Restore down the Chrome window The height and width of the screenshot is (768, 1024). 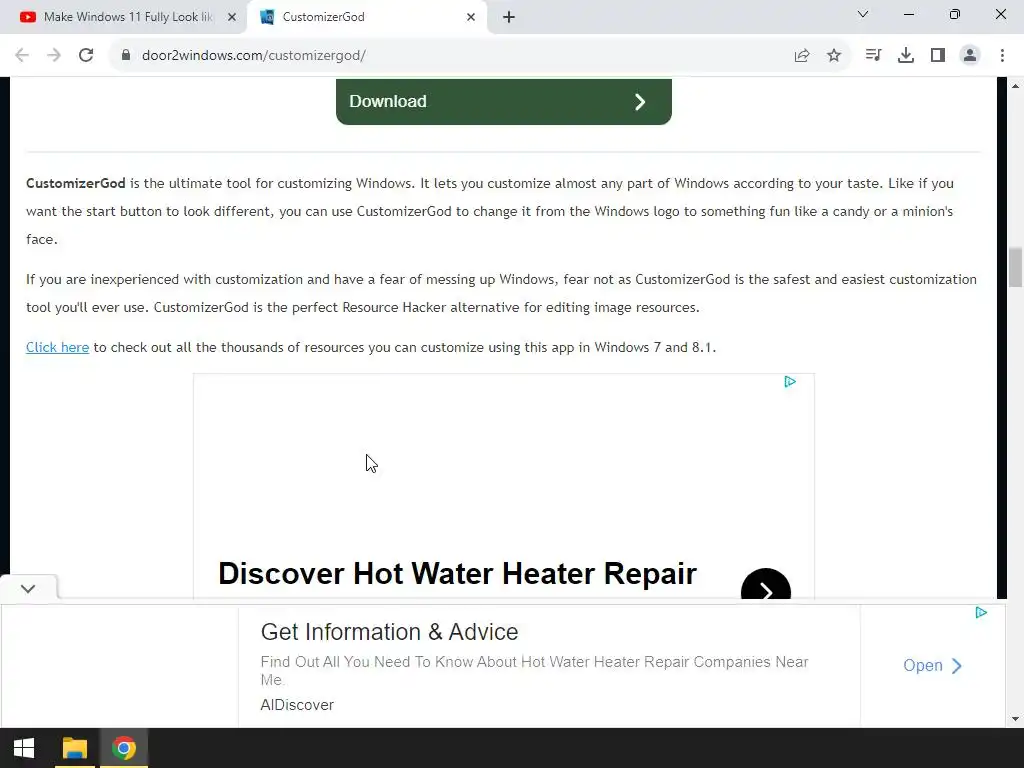pyautogui.click(x=955, y=14)
